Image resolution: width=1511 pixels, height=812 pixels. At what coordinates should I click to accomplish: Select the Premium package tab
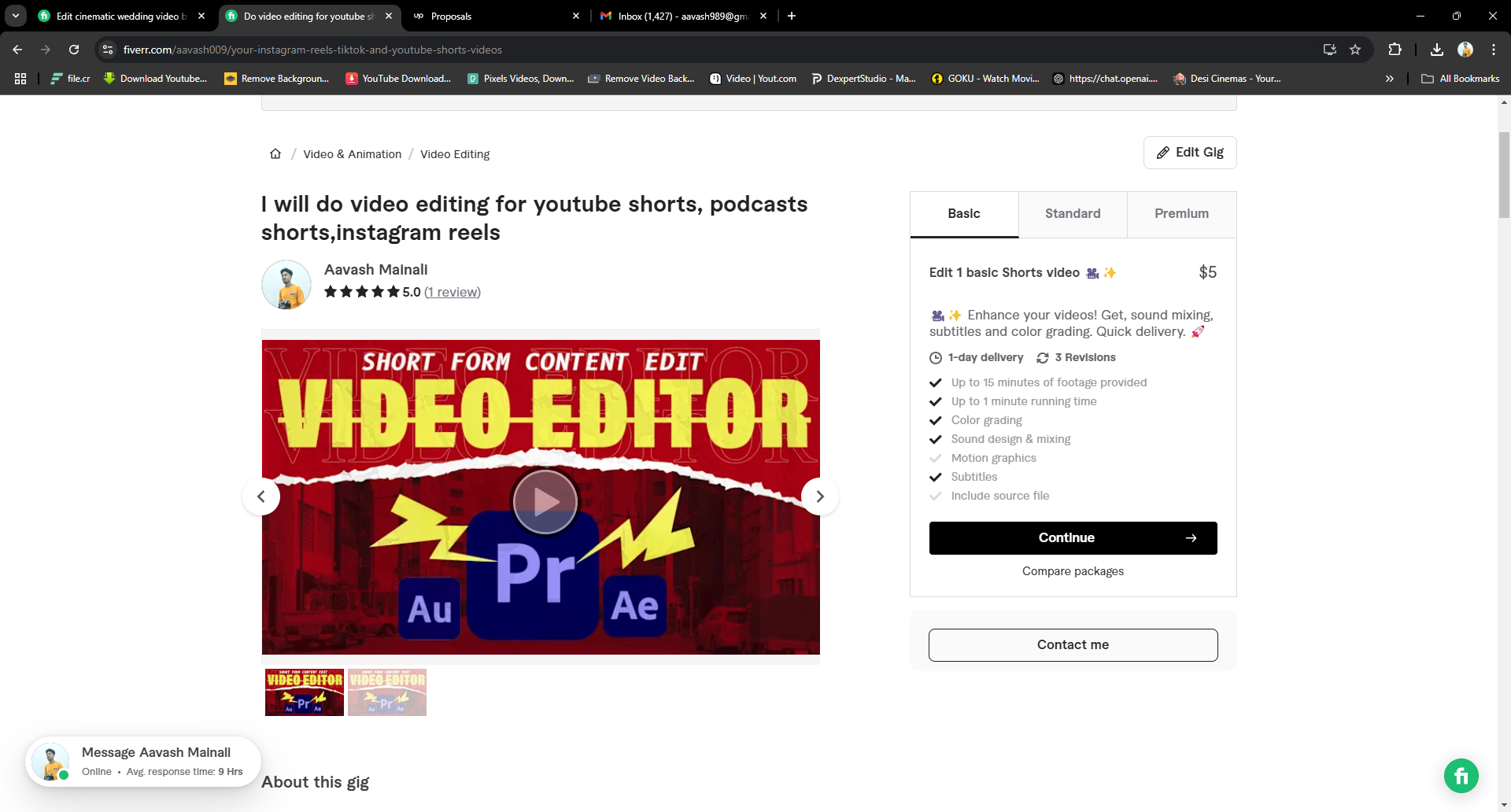tap(1181, 214)
